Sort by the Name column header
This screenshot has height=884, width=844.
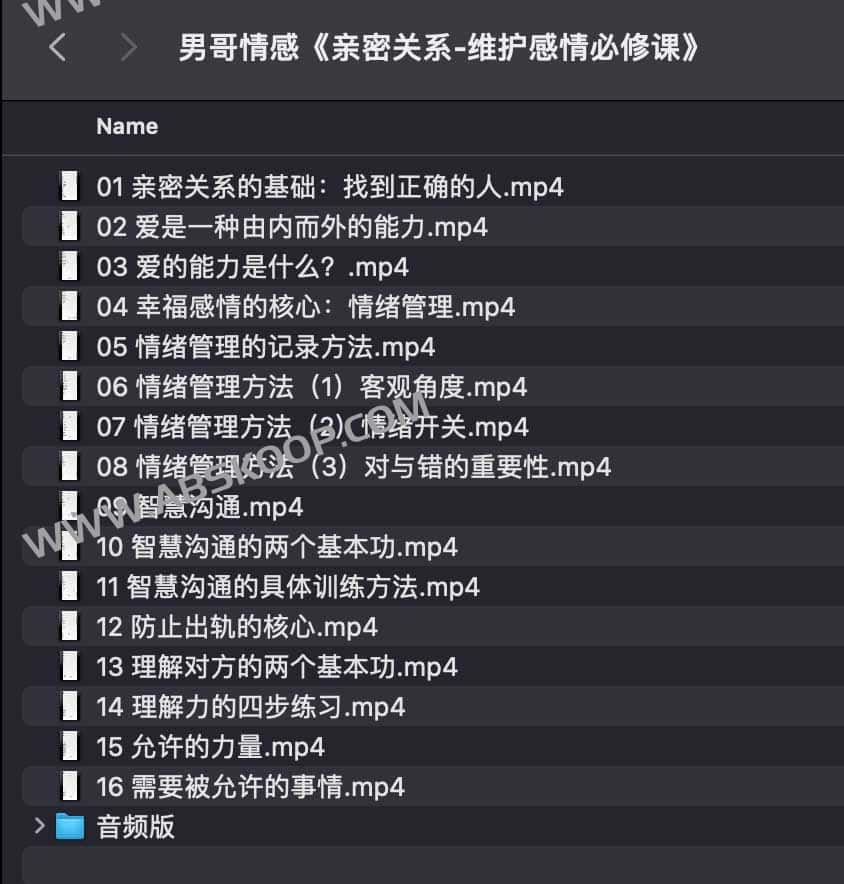tap(127, 126)
